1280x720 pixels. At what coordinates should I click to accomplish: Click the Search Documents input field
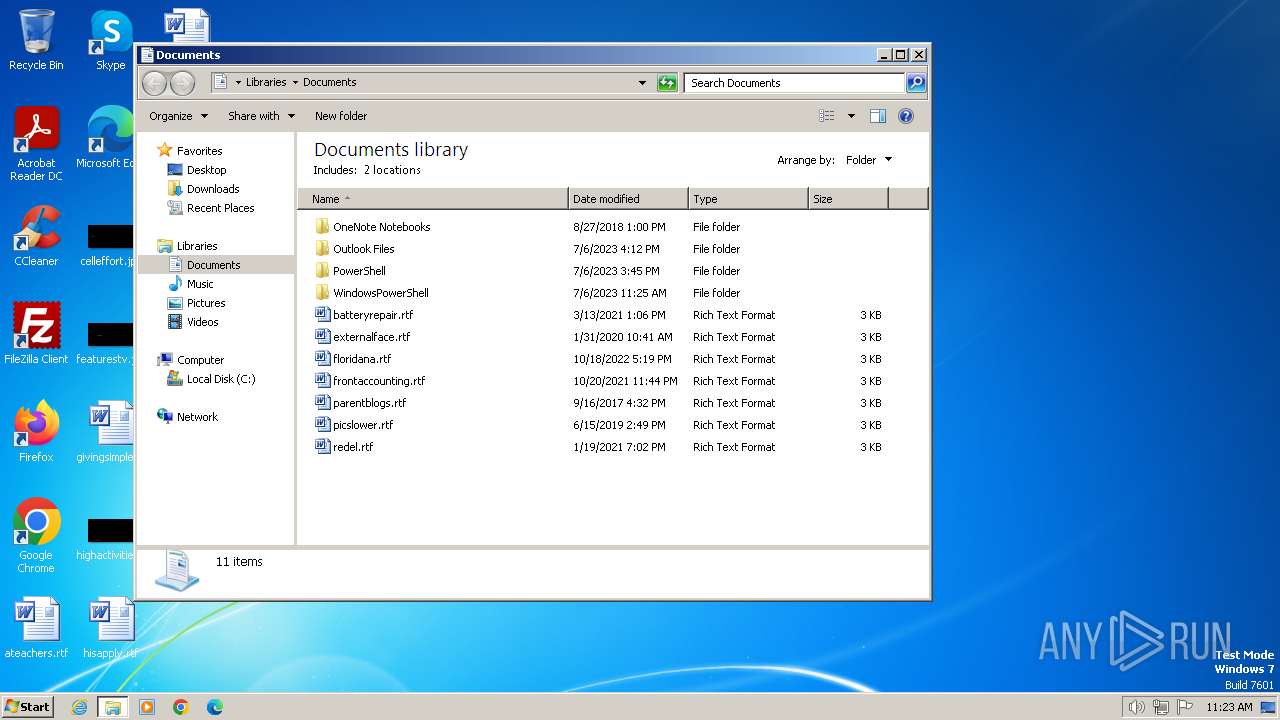[795, 83]
